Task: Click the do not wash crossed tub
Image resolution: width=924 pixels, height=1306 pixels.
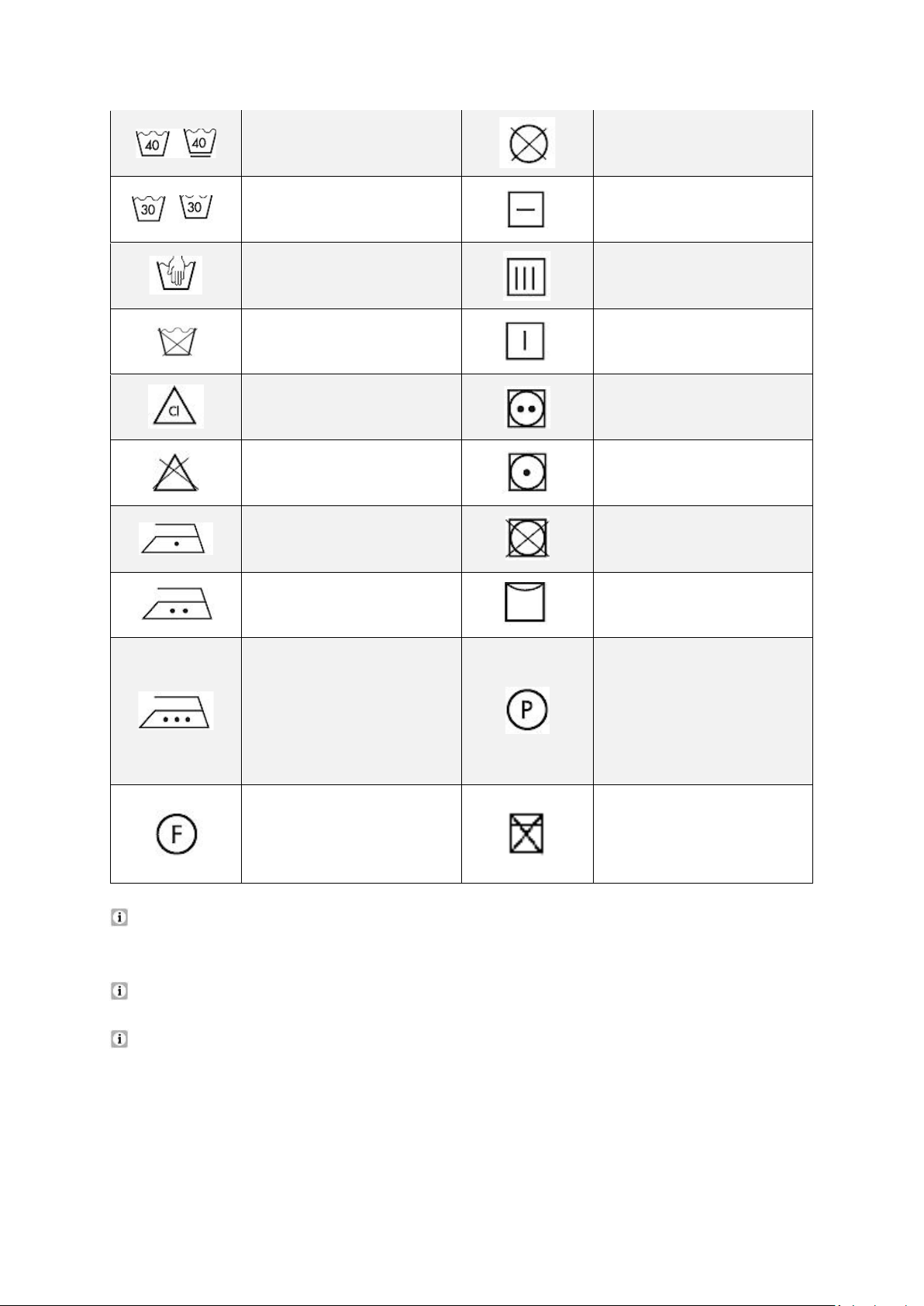Action: click(177, 342)
